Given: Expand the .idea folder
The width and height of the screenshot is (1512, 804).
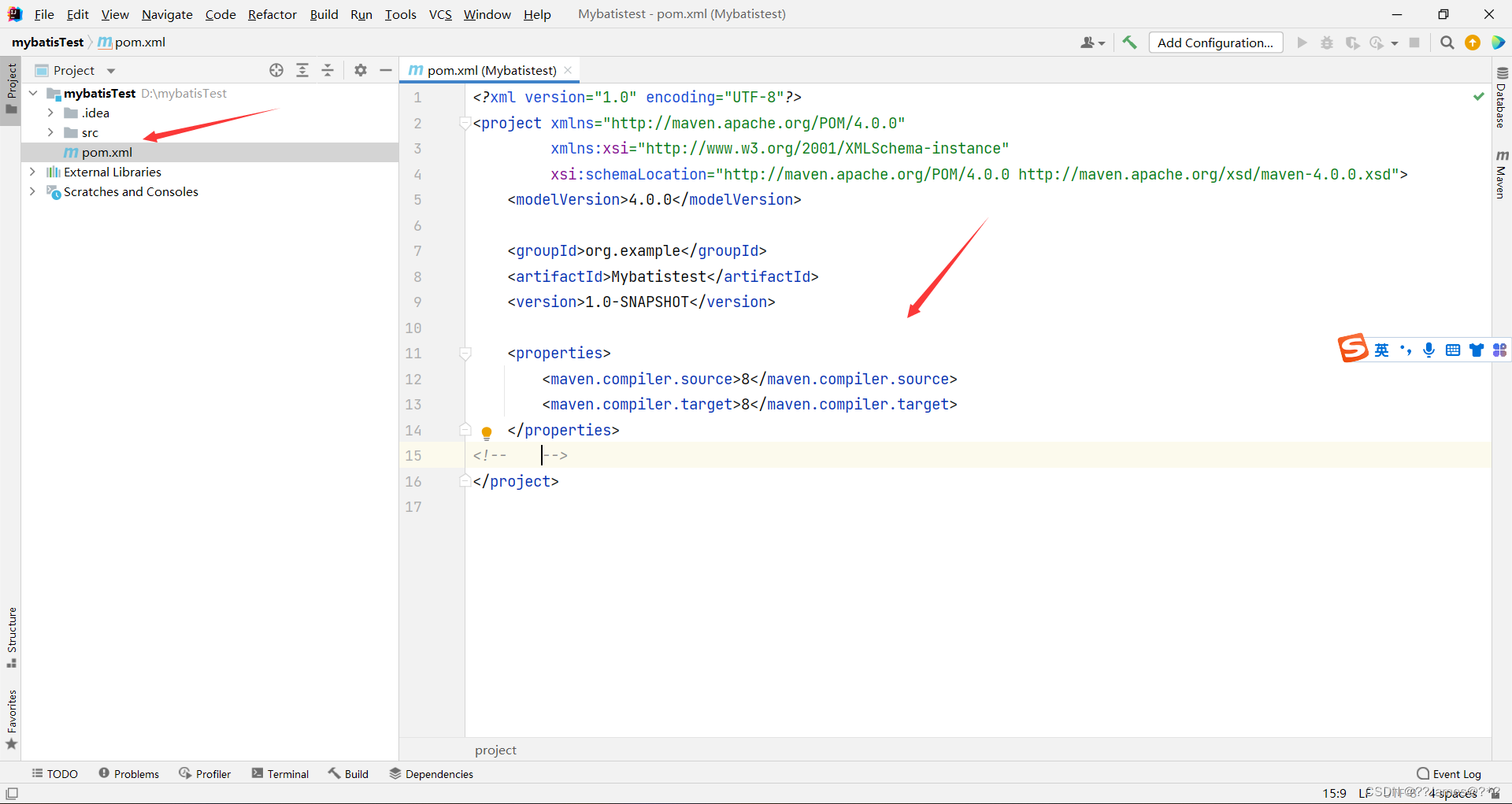Looking at the screenshot, I should [50, 113].
